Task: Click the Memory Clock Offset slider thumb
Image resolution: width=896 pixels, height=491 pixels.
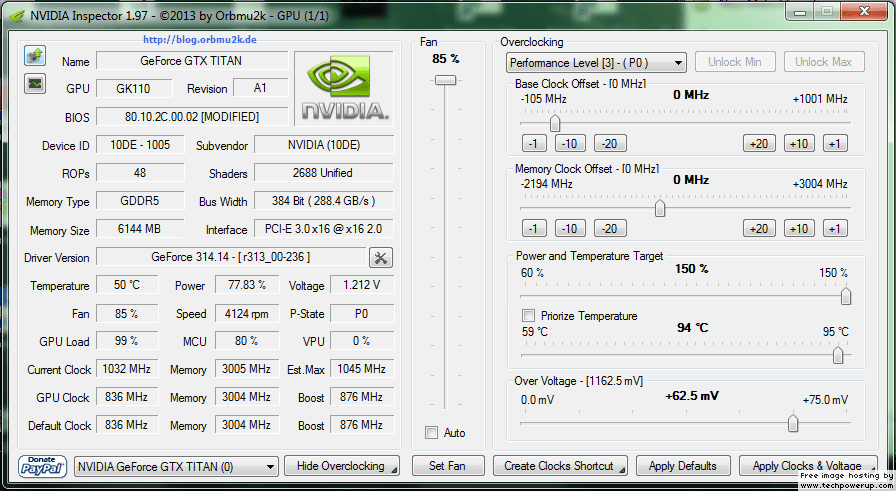Action: pyautogui.click(x=660, y=208)
